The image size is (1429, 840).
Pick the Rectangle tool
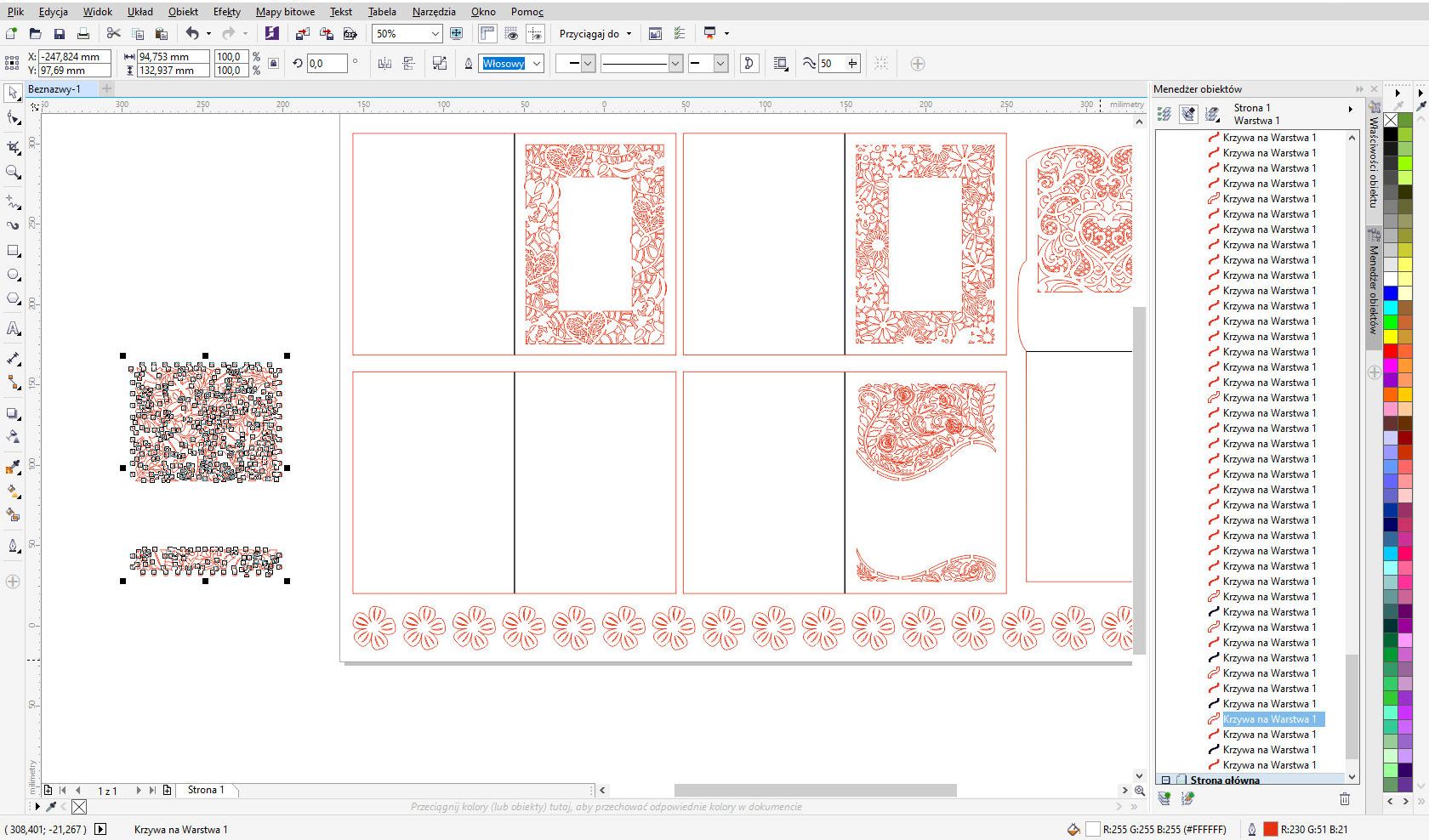[14, 251]
